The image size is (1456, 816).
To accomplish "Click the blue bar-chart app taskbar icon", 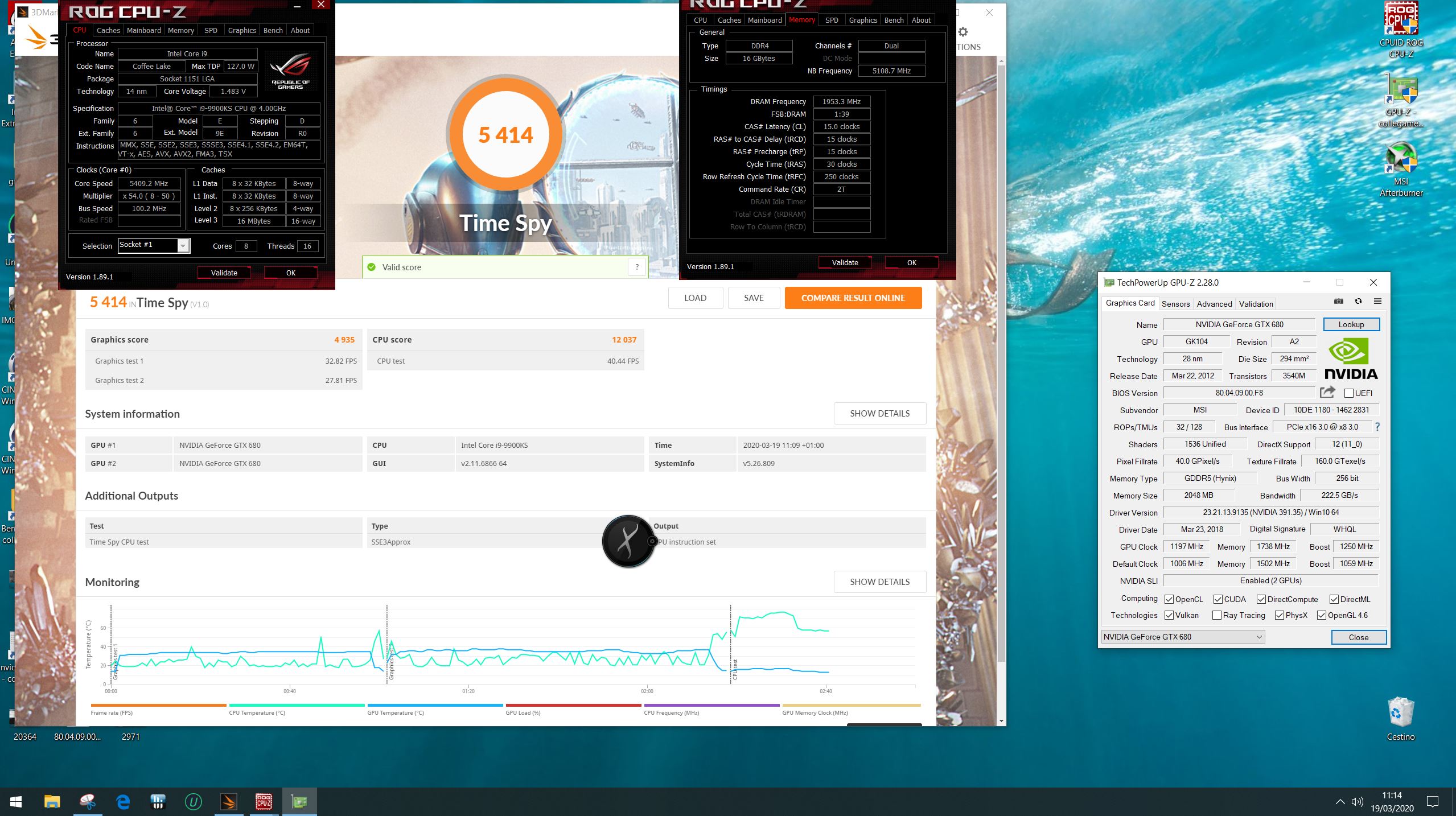I will (x=158, y=802).
